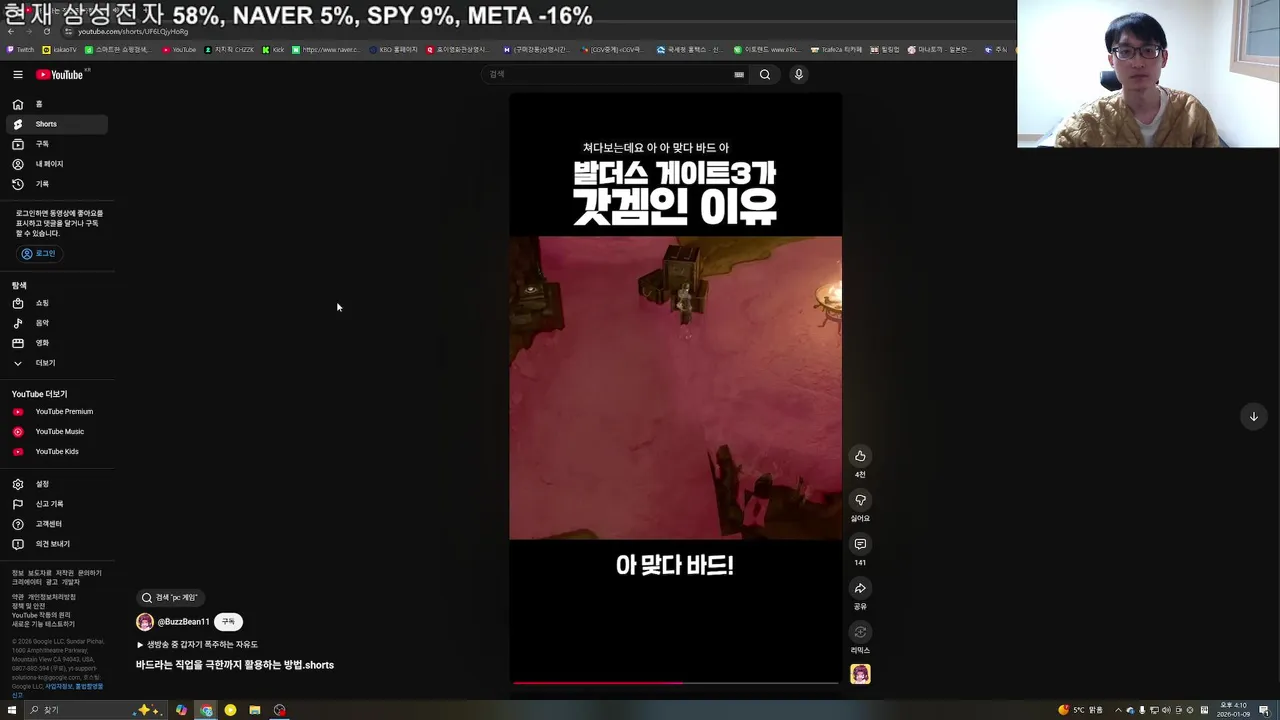Click the Short title 바드라는 직업을 극한까지 활용하는 방법.shorts

tap(235, 665)
